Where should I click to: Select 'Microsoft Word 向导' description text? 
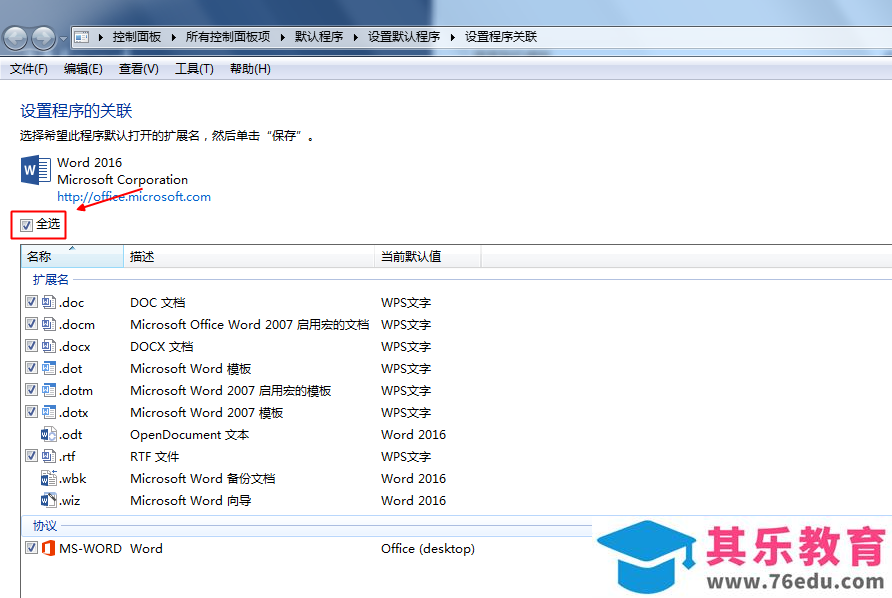click(x=191, y=501)
